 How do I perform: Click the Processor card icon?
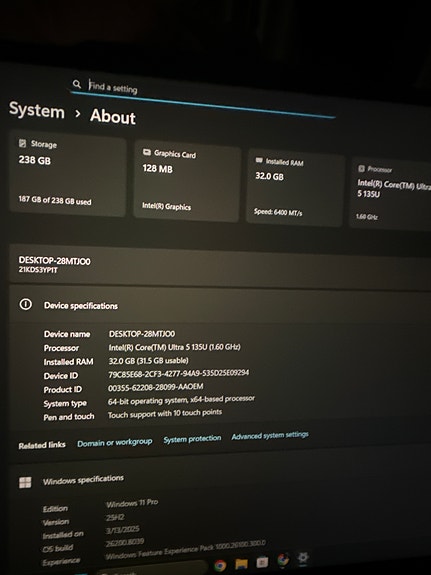(x=361, y=168)
